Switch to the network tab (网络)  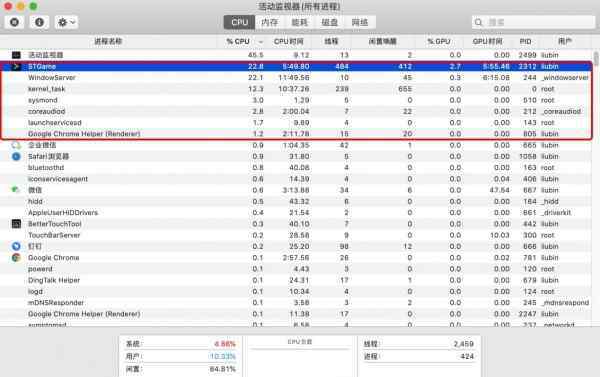click(x=360, y=22)
